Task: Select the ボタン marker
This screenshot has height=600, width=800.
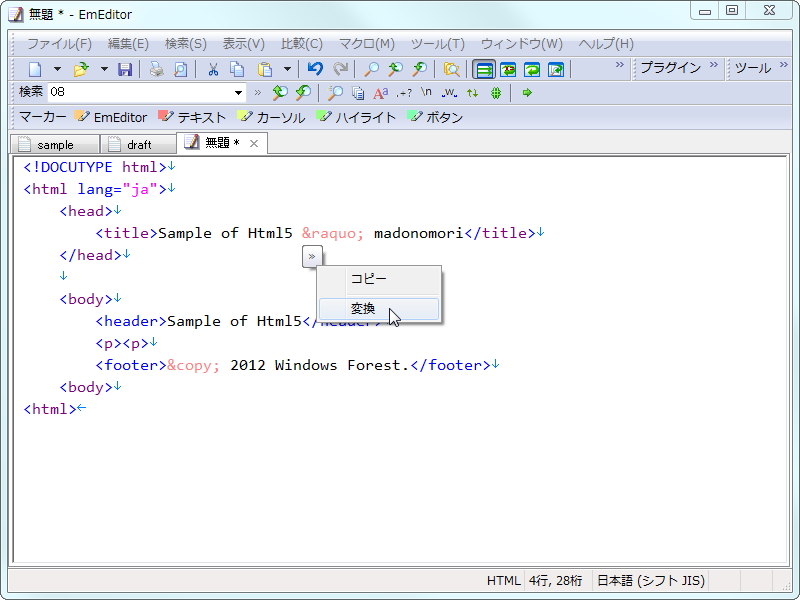Action: click(435, 117)
